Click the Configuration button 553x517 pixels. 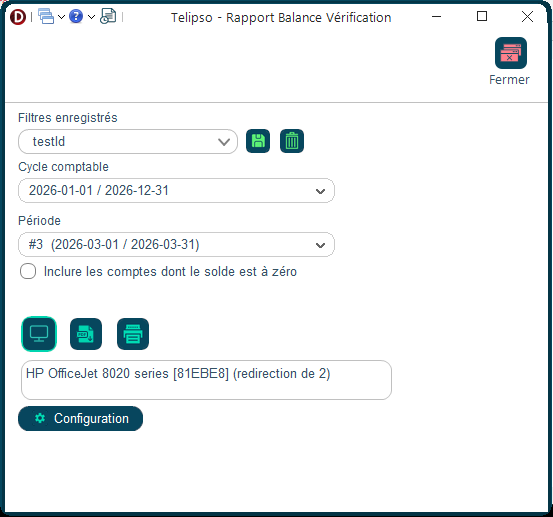(x=80, y=419)
